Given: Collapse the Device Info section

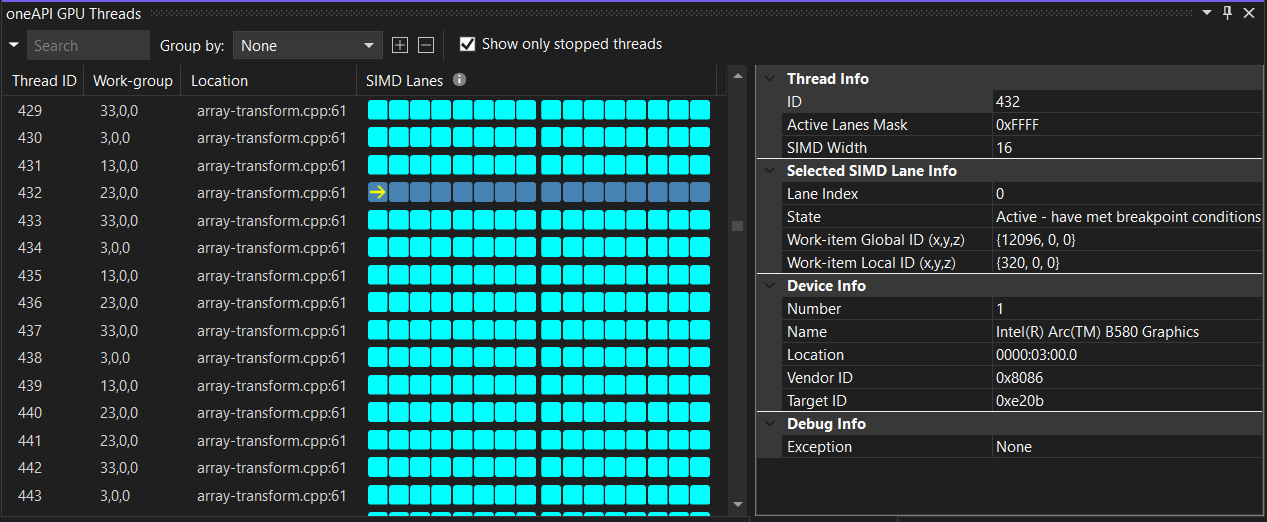Looking at the screenshot, I should [x=769, y=286].
